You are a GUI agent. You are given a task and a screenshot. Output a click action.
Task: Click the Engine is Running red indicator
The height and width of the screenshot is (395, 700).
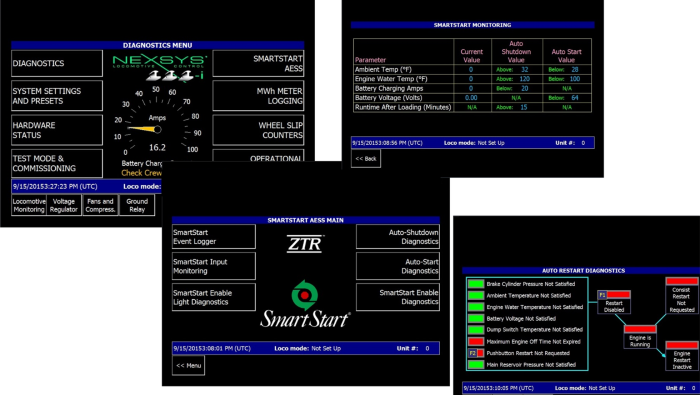click(640, 329)
